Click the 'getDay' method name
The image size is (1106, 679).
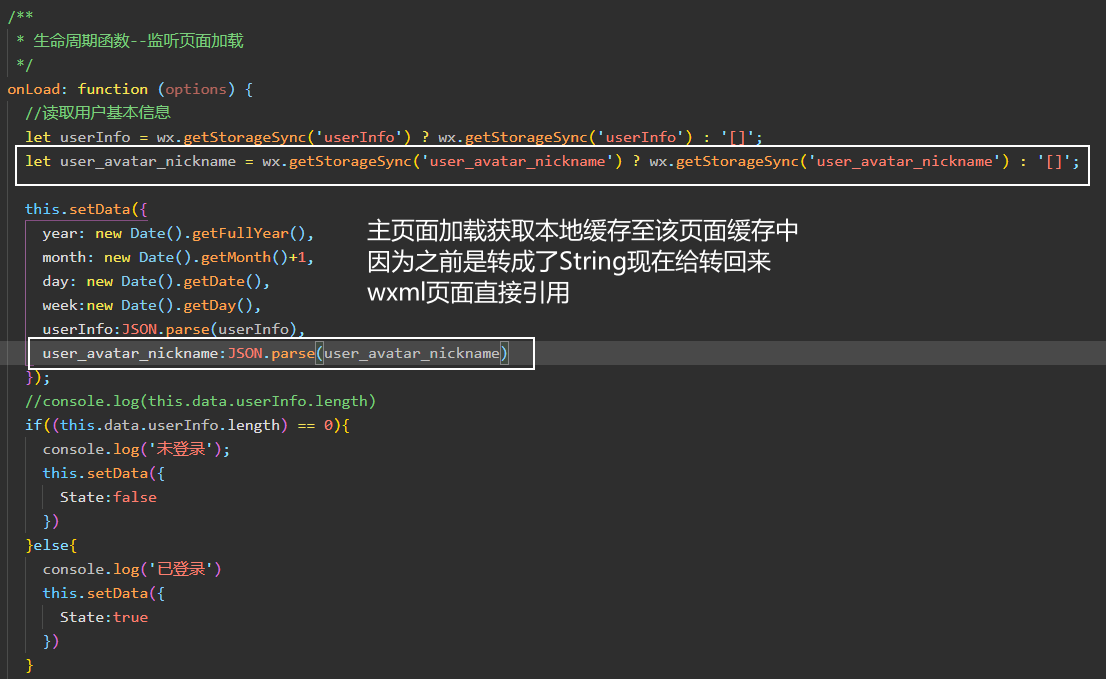(210, 305)
